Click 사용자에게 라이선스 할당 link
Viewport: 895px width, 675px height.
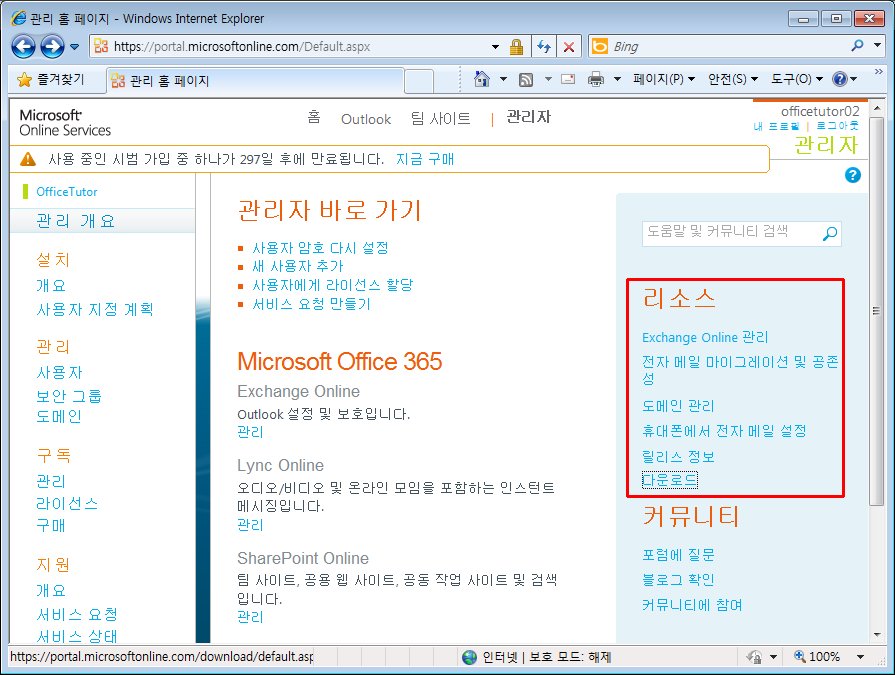coord(333,285)
